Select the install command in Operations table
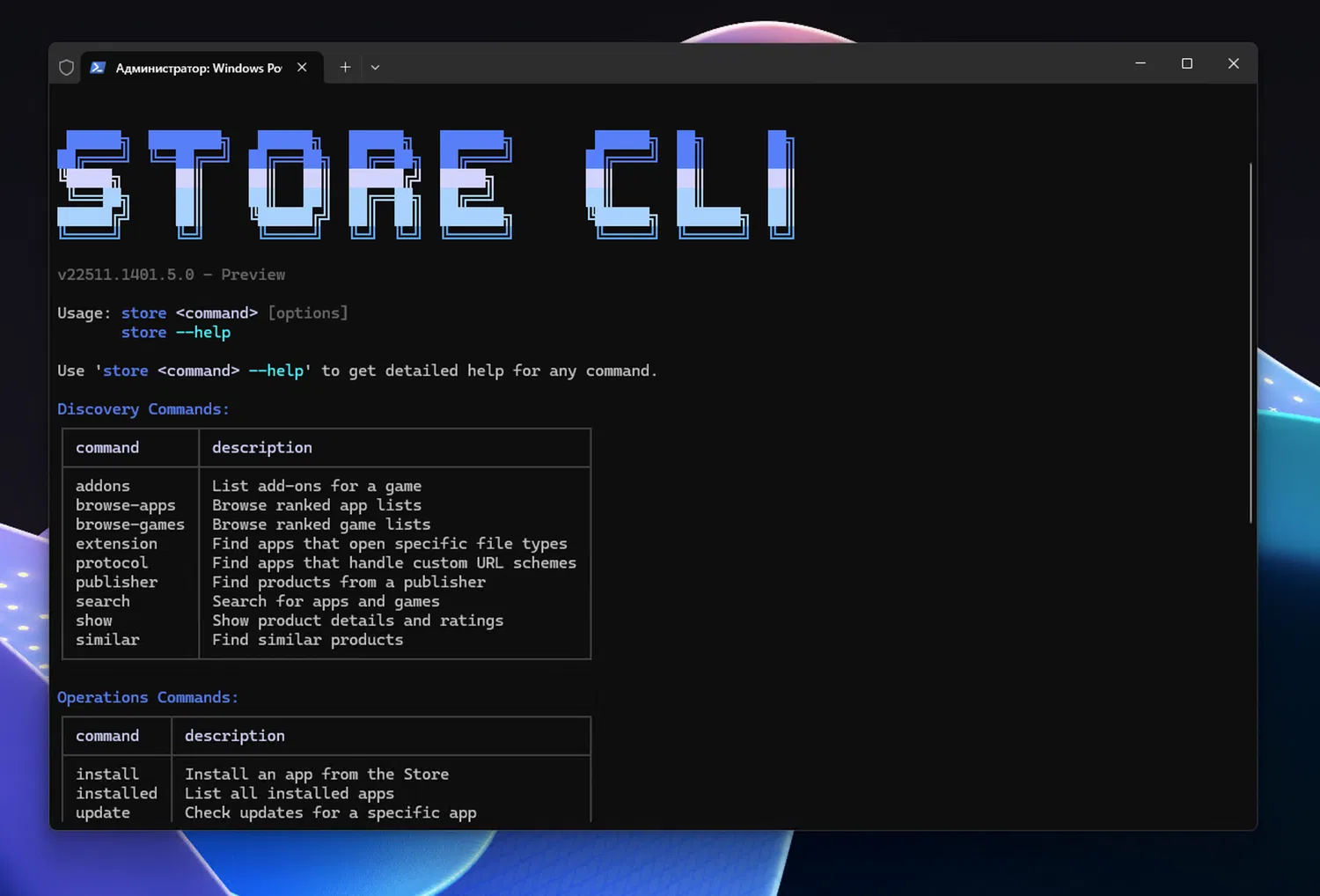 tap(106, 774)
